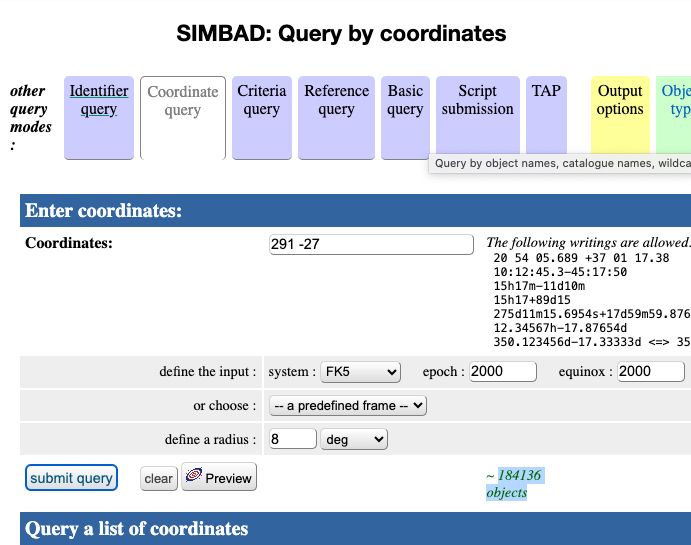This screenshot has width=691, height=545.
Task: Click the 'define a radius :' label
Action: click(210, 439)
